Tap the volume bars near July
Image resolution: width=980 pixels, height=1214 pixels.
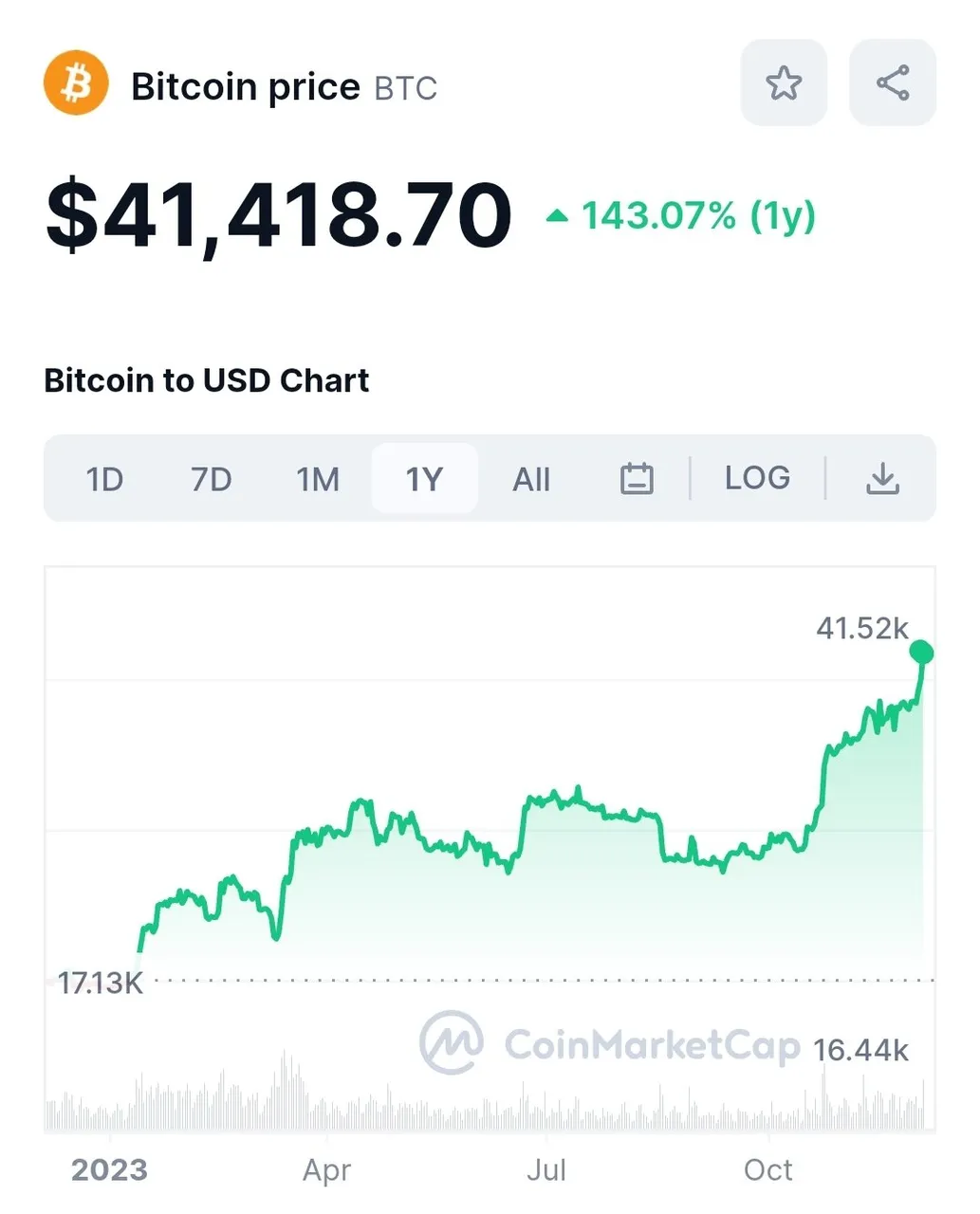546,1105
